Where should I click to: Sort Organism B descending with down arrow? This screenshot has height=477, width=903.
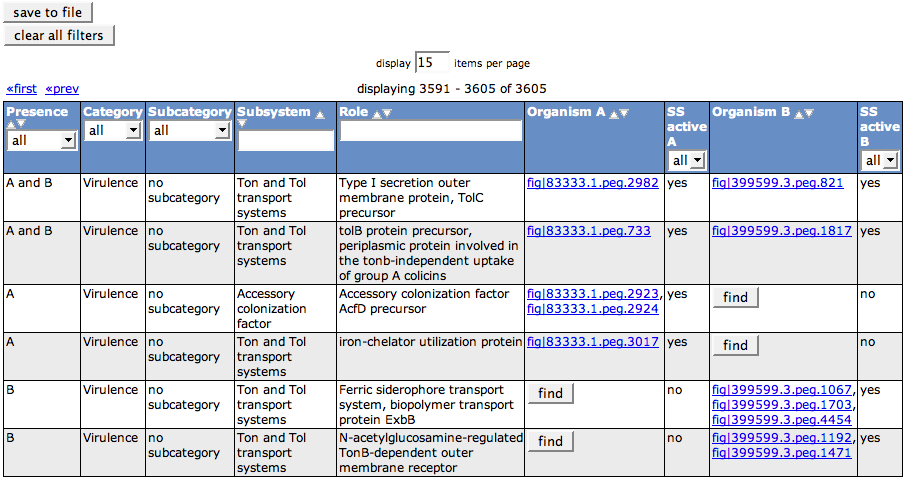(x=809, y=114)
